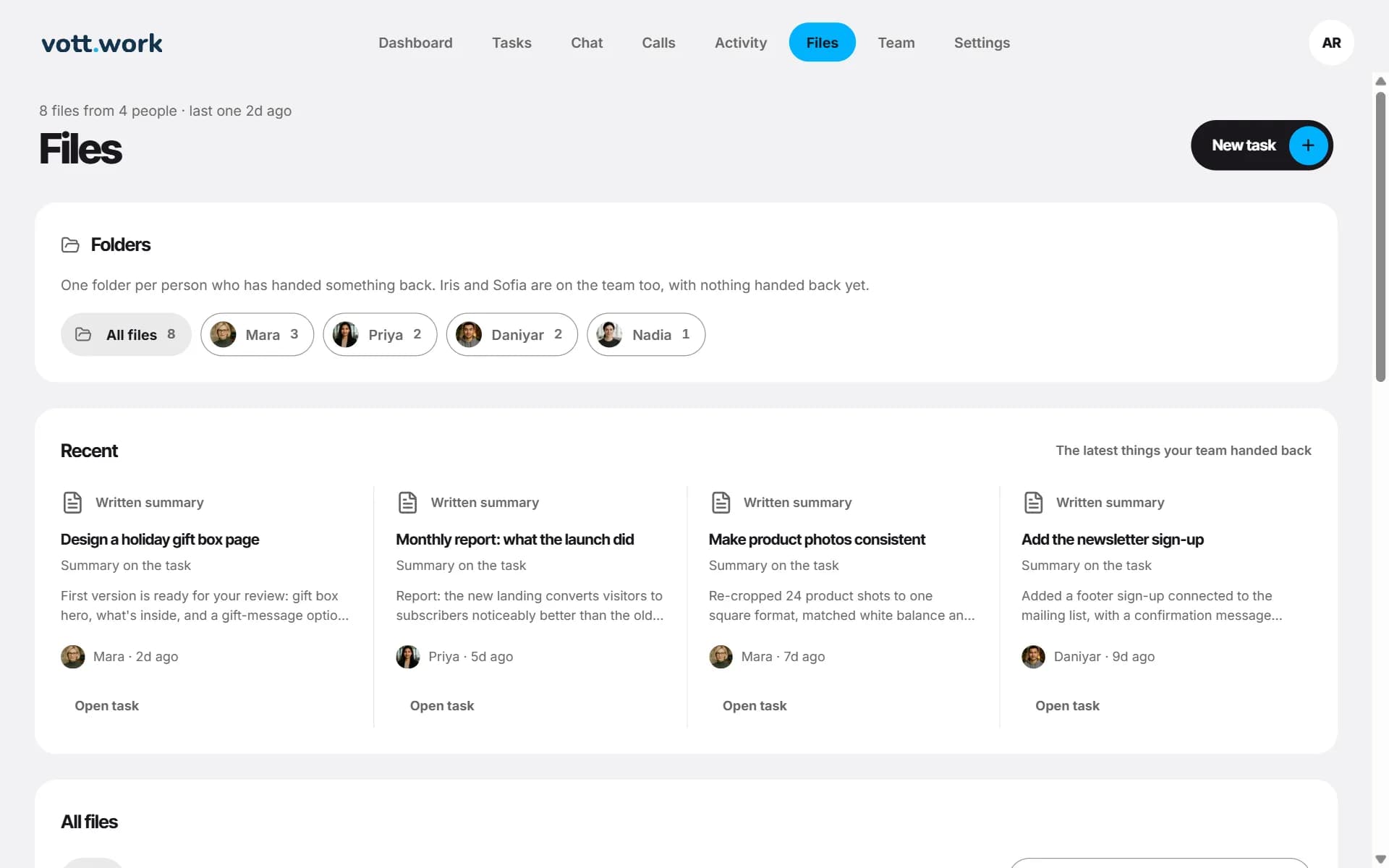Open the Settings tab

pyautogui.click(x=982, y=43)
